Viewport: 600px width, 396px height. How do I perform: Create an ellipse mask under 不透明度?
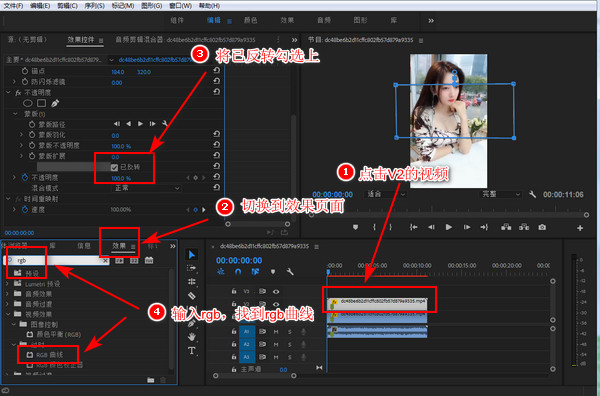pyautogui.click(x=28, y=103)
